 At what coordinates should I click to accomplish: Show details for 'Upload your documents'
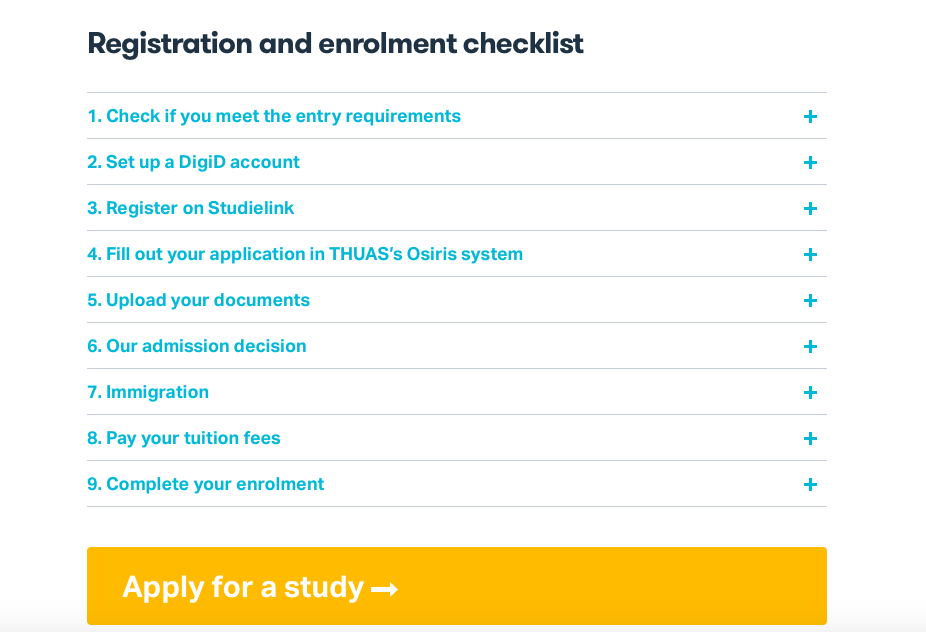click(457, 300)
